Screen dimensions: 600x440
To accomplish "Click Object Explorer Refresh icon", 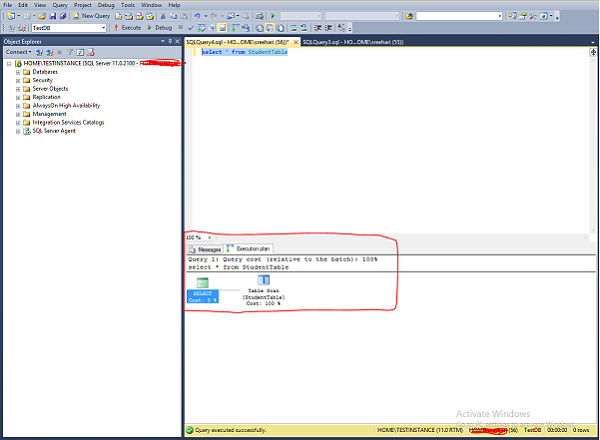I will [80, 52].
